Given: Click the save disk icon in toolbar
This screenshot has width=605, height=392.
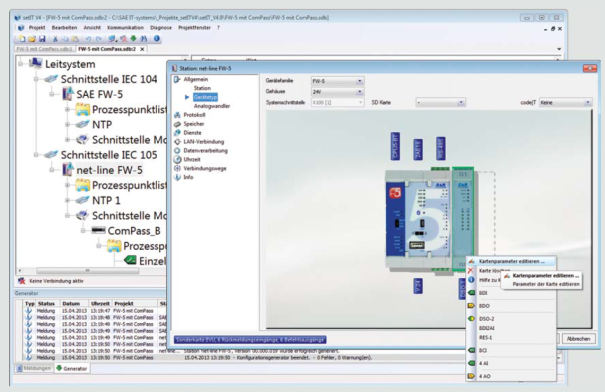Looking at the screenshot, I should pyautogui.click(x=42, y=39).
